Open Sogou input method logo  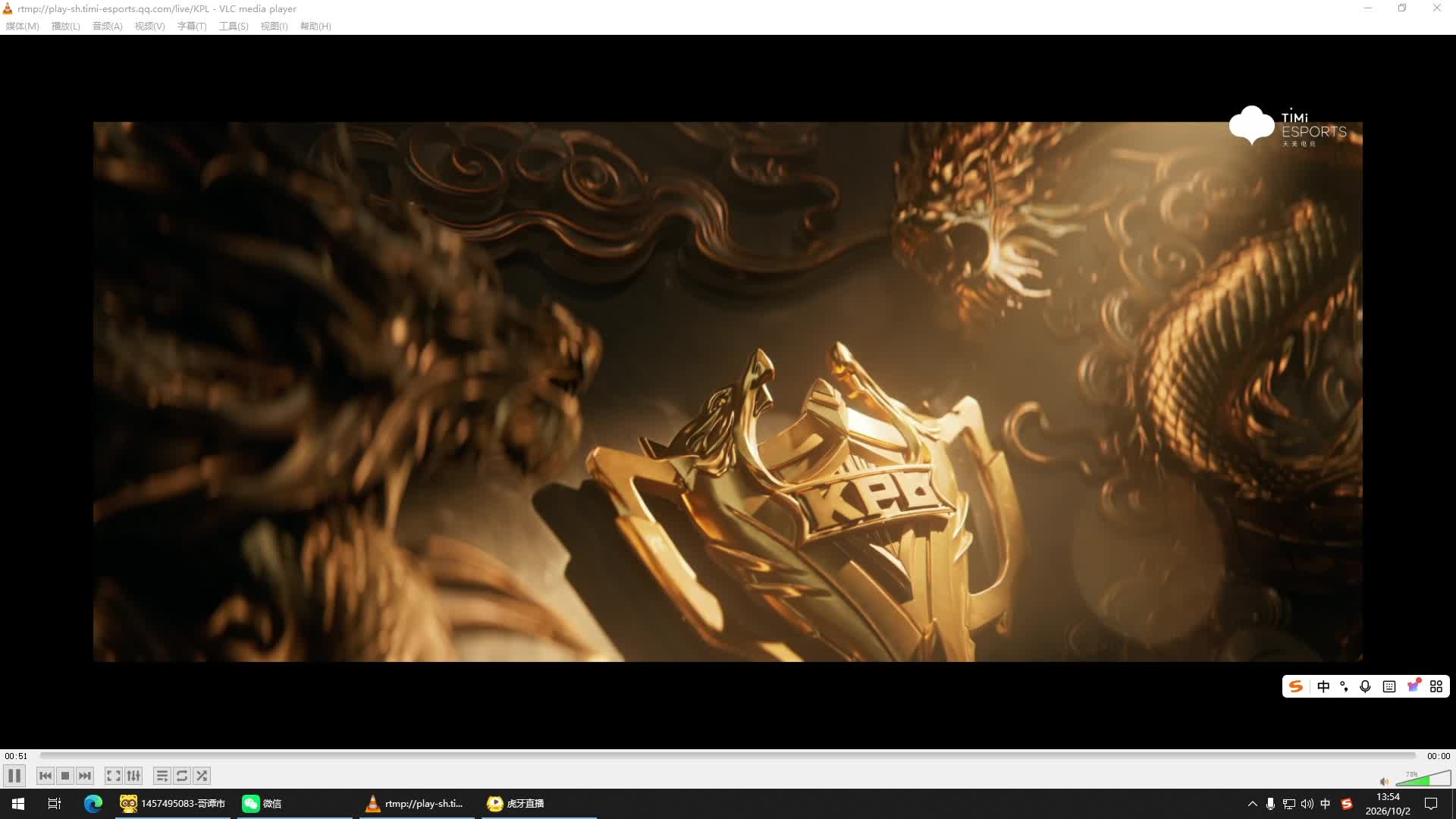[x=1296, y=686]
